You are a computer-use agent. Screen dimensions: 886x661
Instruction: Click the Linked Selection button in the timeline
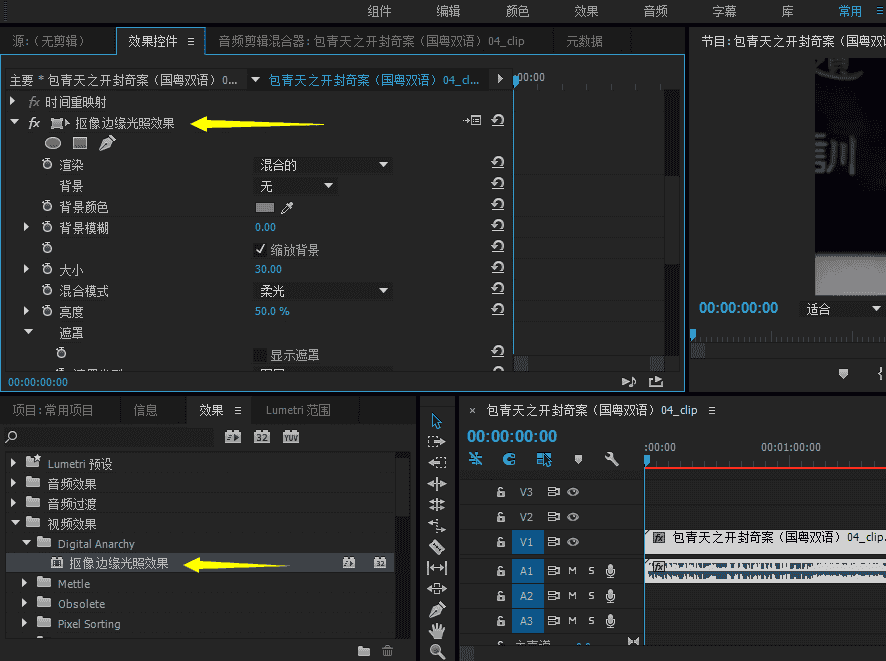[x=544, y=459]
